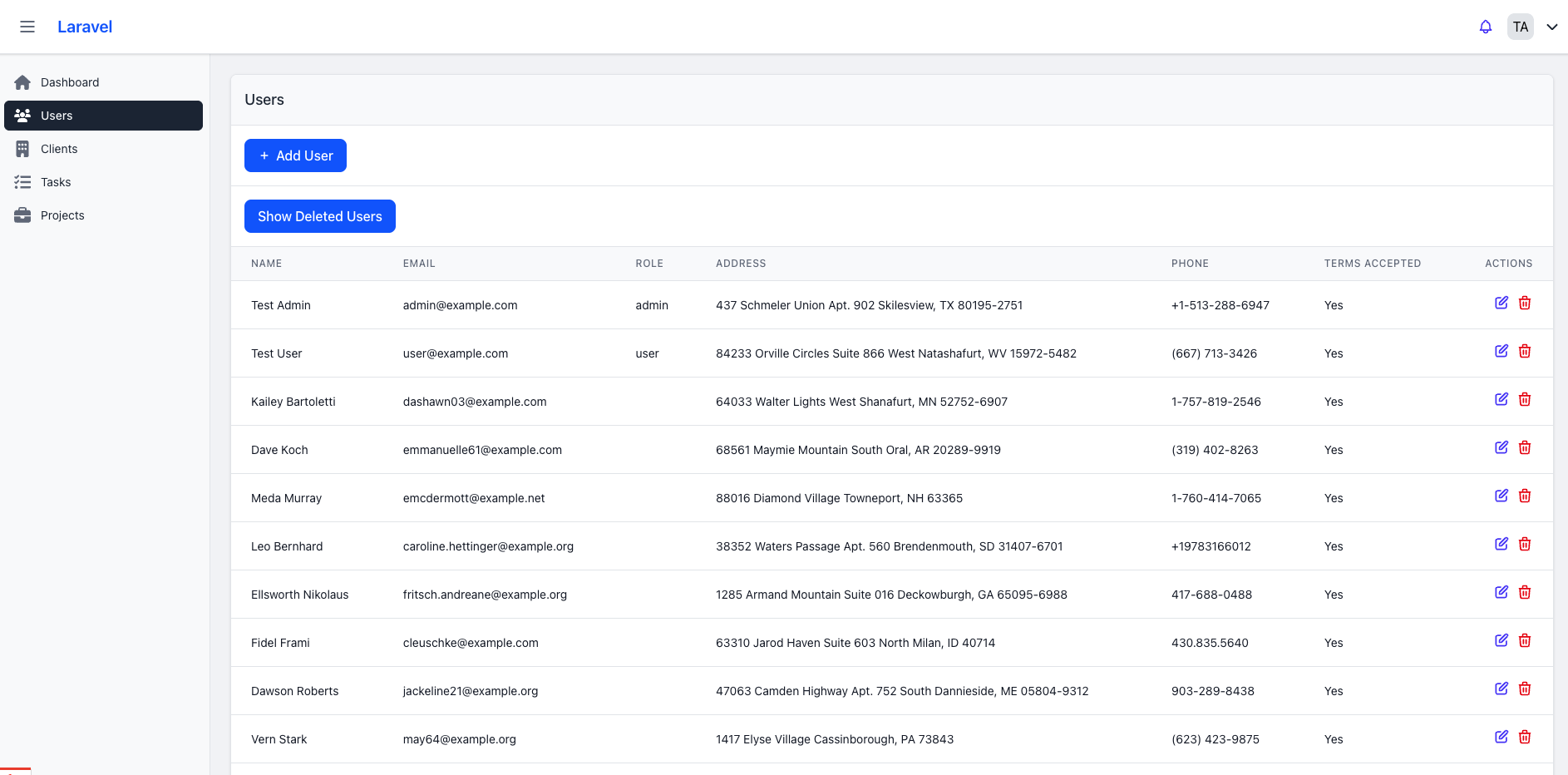Screen dimensions: 1568x775
Task: Remove Vern Stark using trash icon
Action: pyautogui.click(x=1524, y=738)
